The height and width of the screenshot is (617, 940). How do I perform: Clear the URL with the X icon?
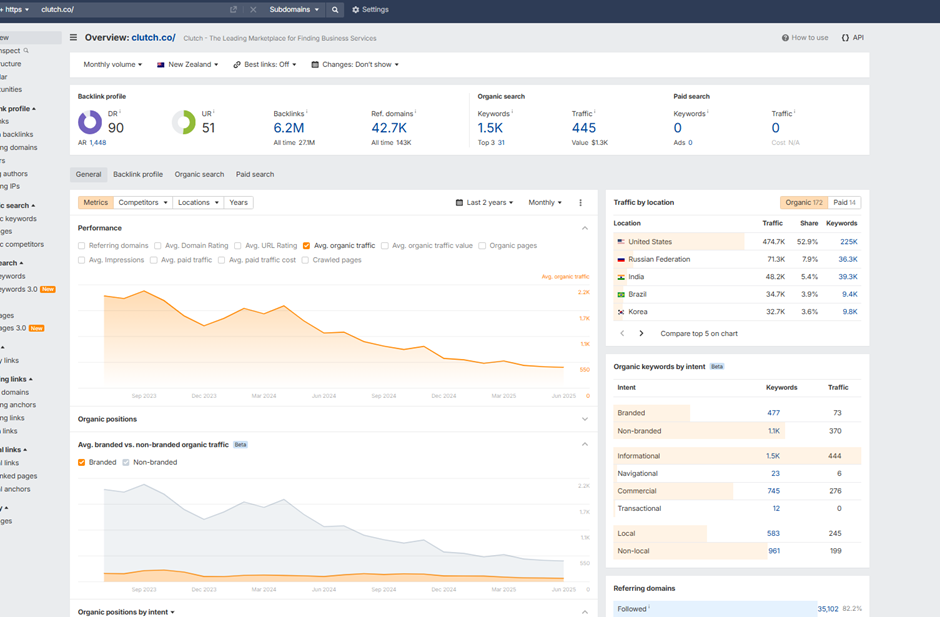pos(253,10)
